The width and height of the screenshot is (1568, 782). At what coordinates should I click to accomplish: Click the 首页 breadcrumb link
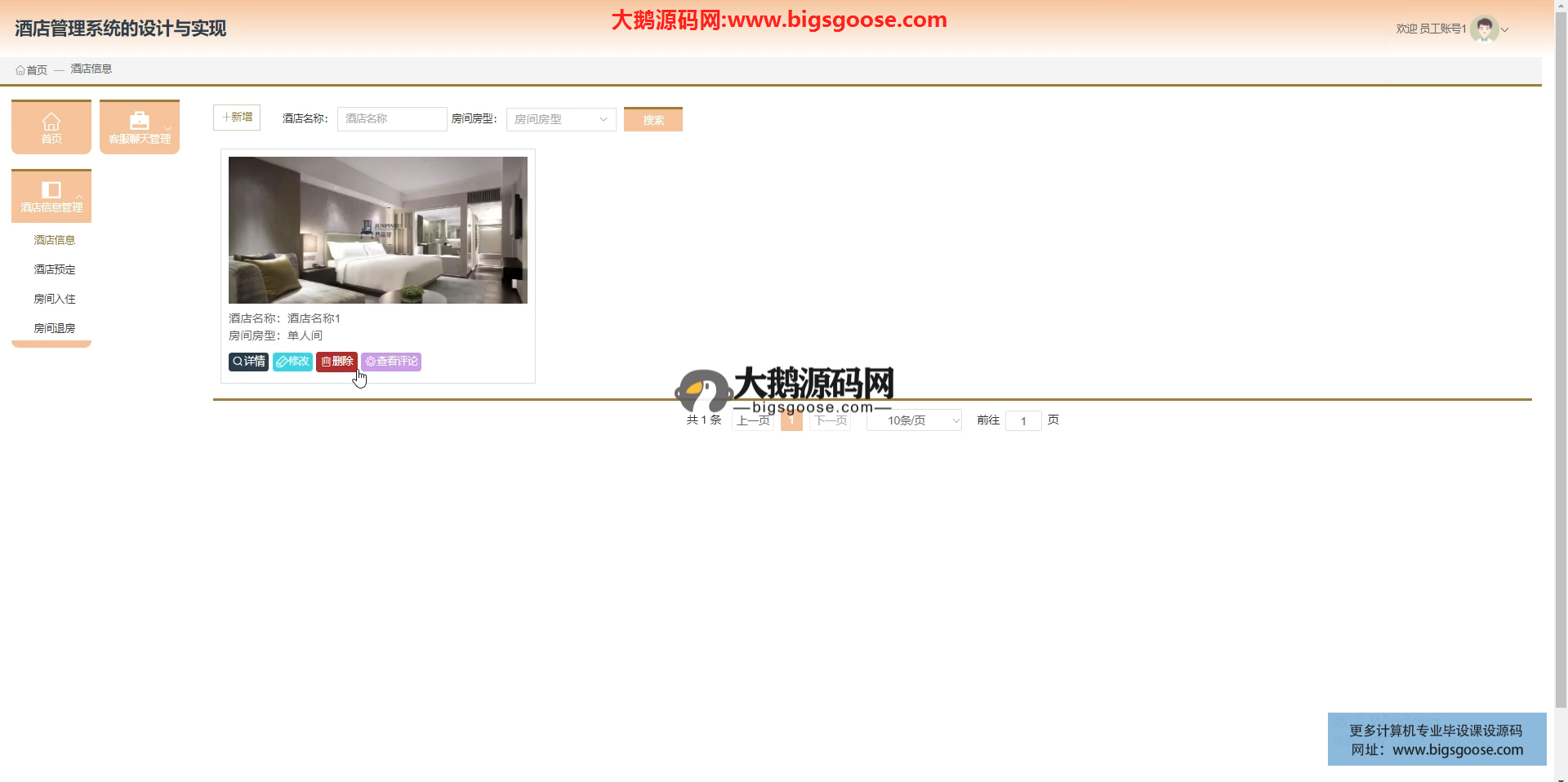[32, 70]
